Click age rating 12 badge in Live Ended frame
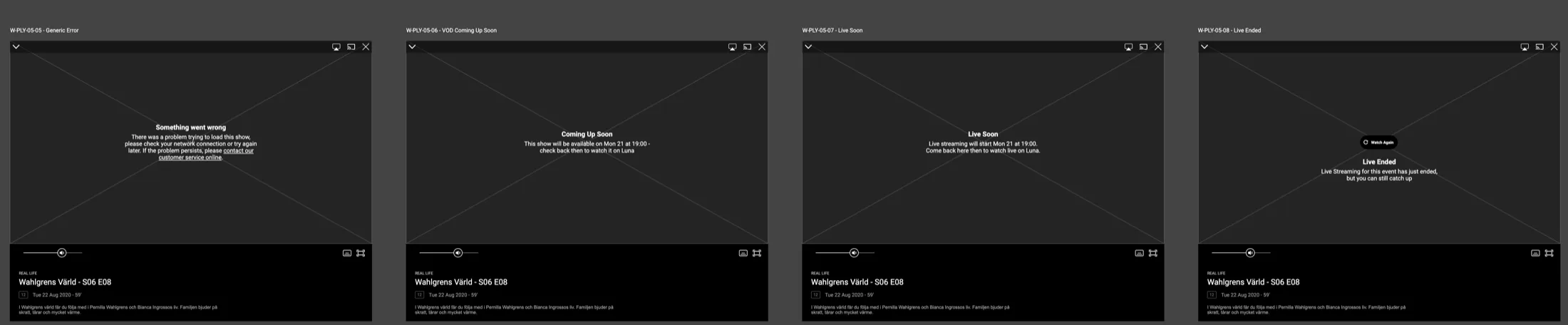Viewport: 1568px width, 325px height. (x=1212, y=295)
